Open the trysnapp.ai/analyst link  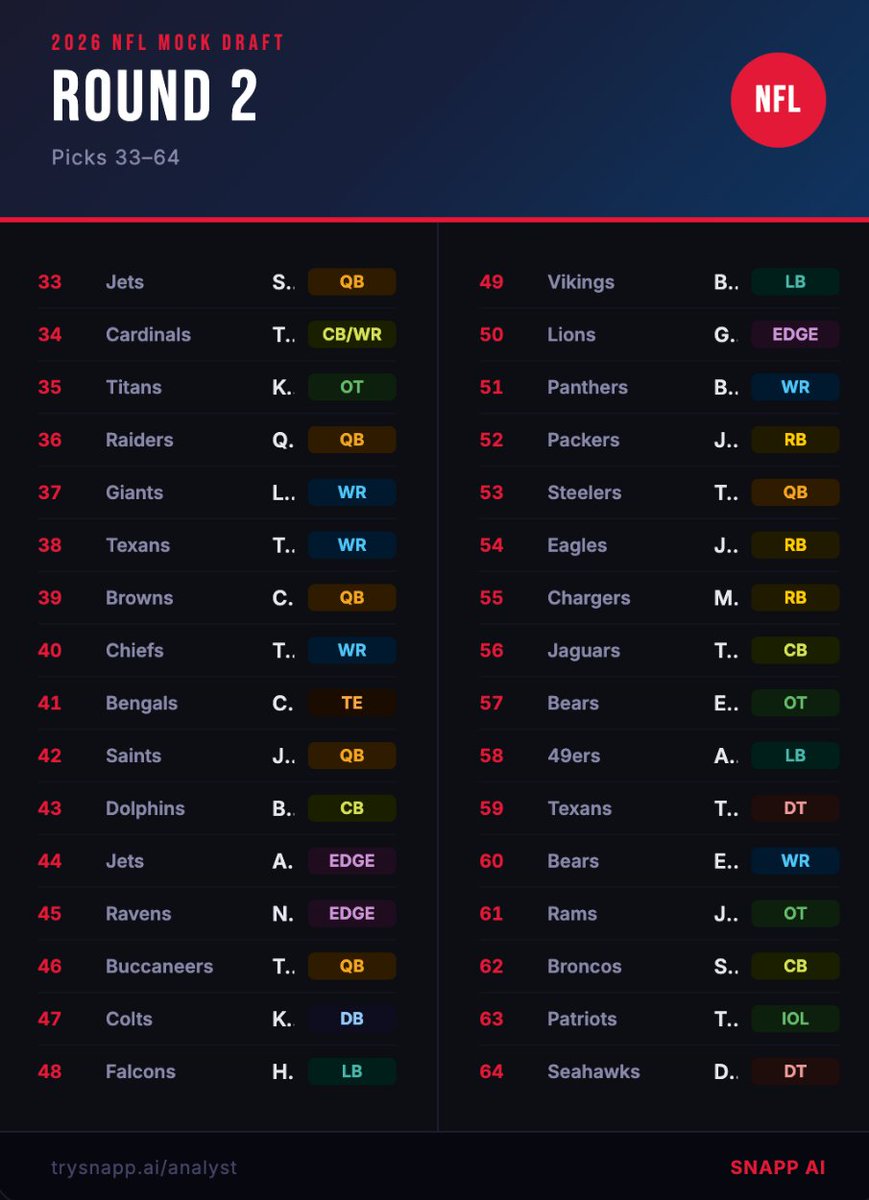[x=144, y=1167]
